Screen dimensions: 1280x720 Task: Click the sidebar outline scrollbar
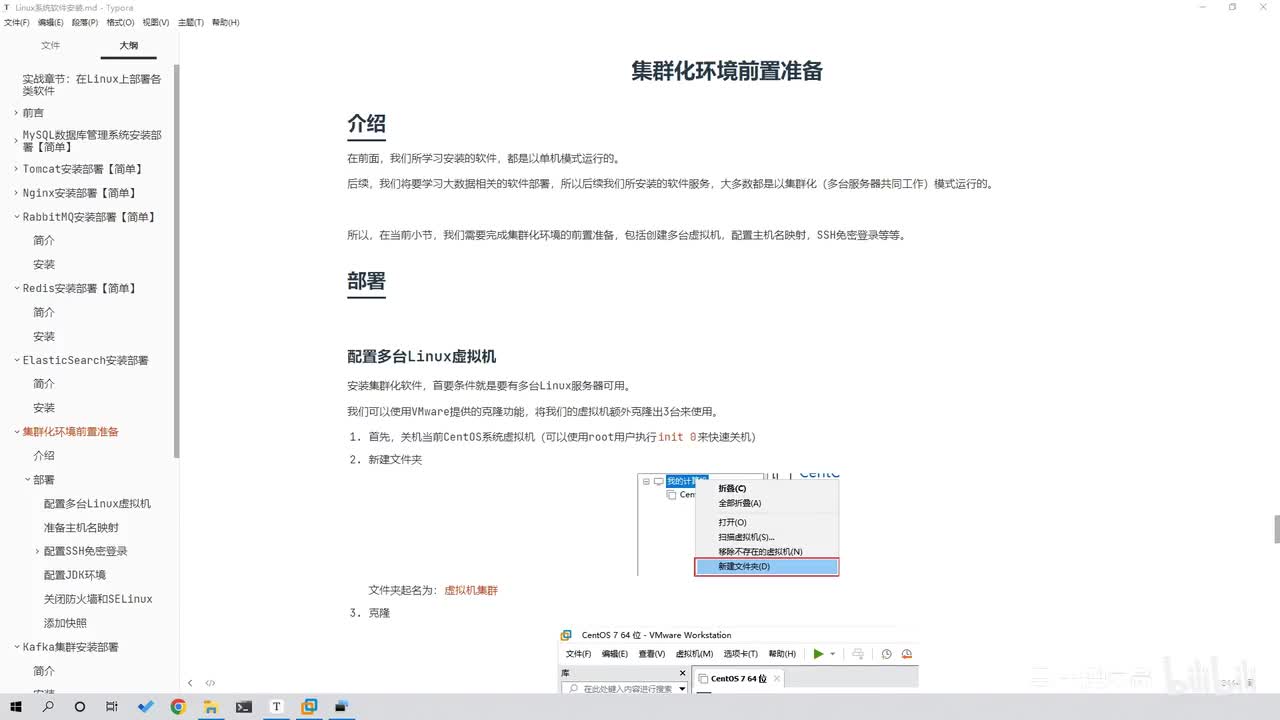coord(177,262)
